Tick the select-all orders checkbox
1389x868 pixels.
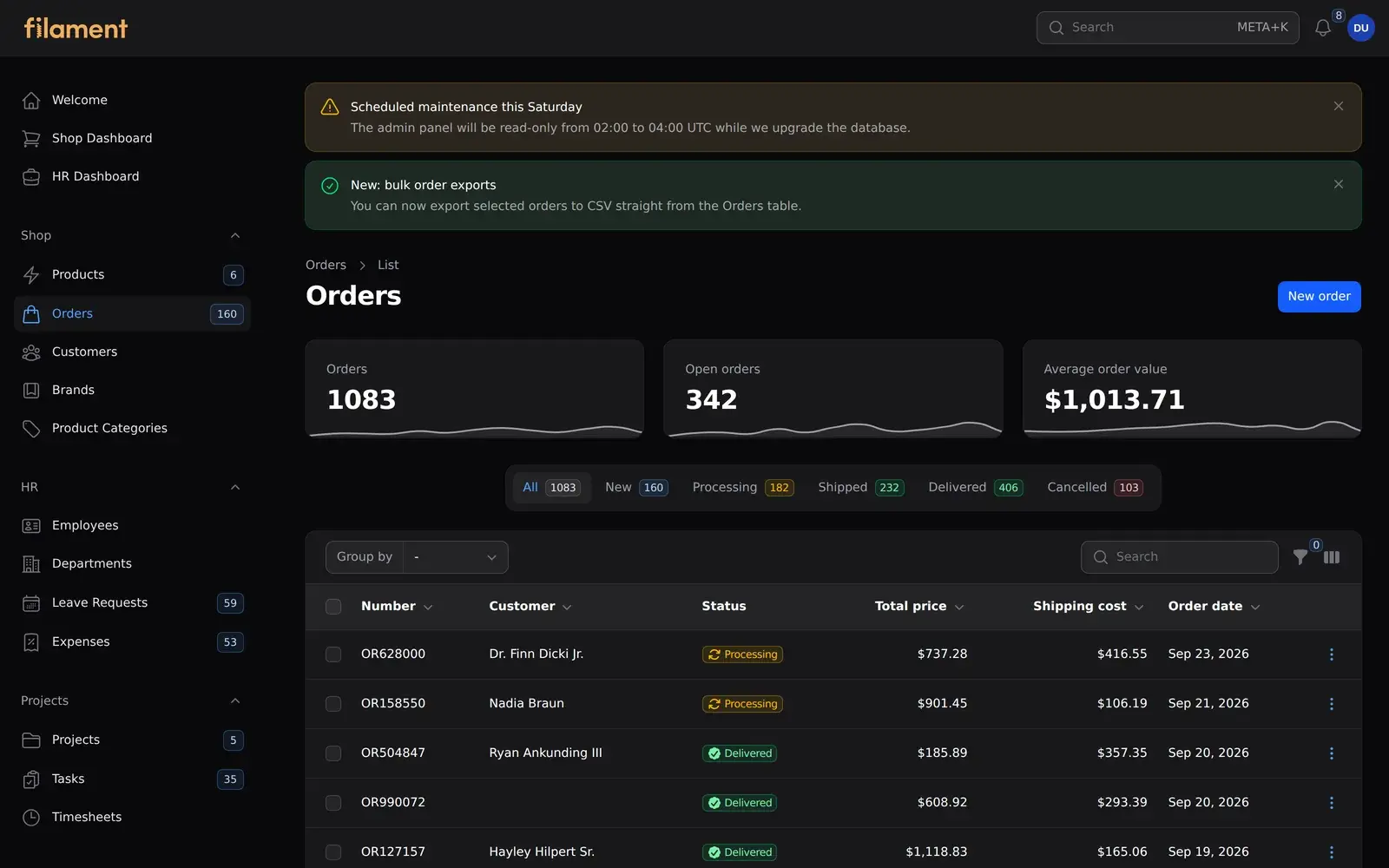333,607
